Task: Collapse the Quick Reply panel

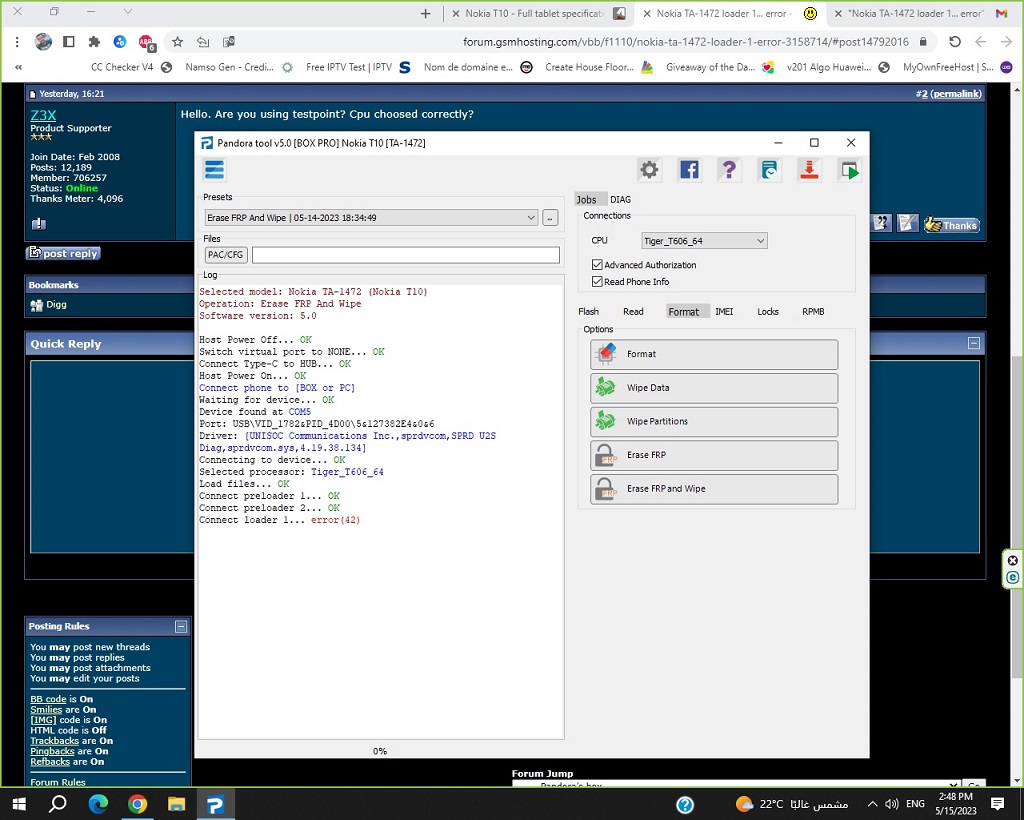Action: [973, 343]
